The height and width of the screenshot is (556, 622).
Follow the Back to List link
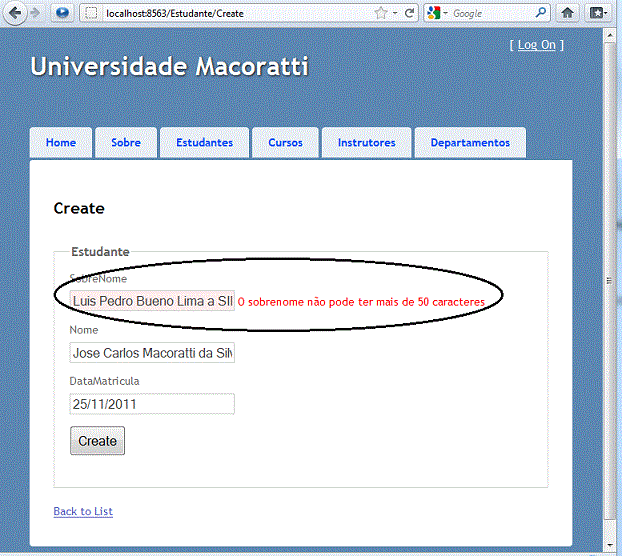coord(83,511)
